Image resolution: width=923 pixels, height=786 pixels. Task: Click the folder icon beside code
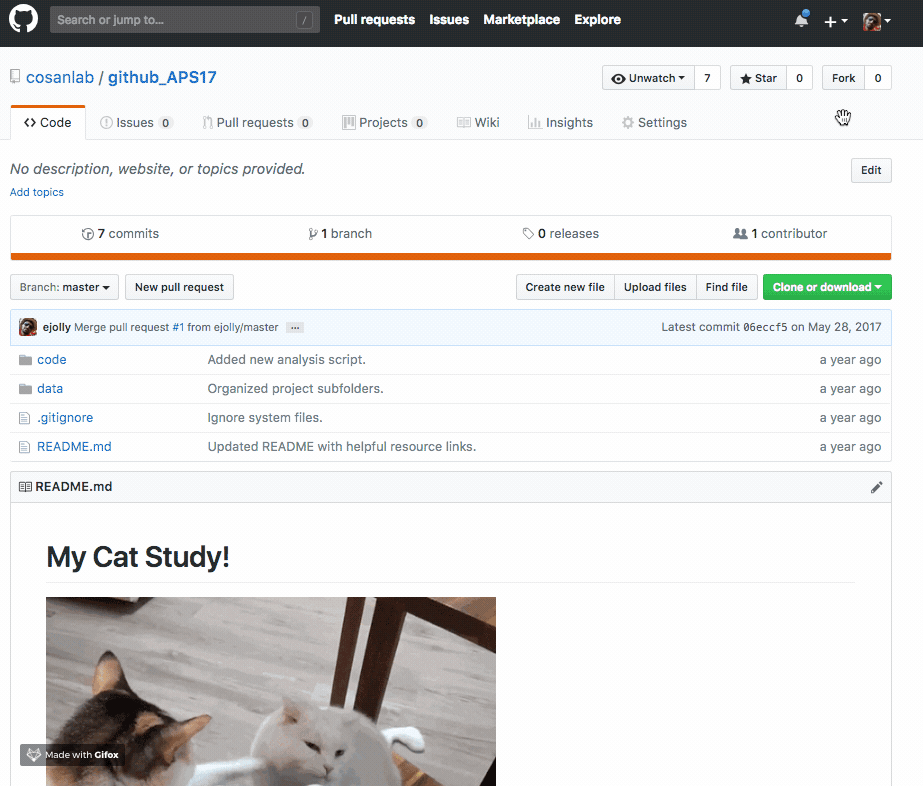point(25,359)
